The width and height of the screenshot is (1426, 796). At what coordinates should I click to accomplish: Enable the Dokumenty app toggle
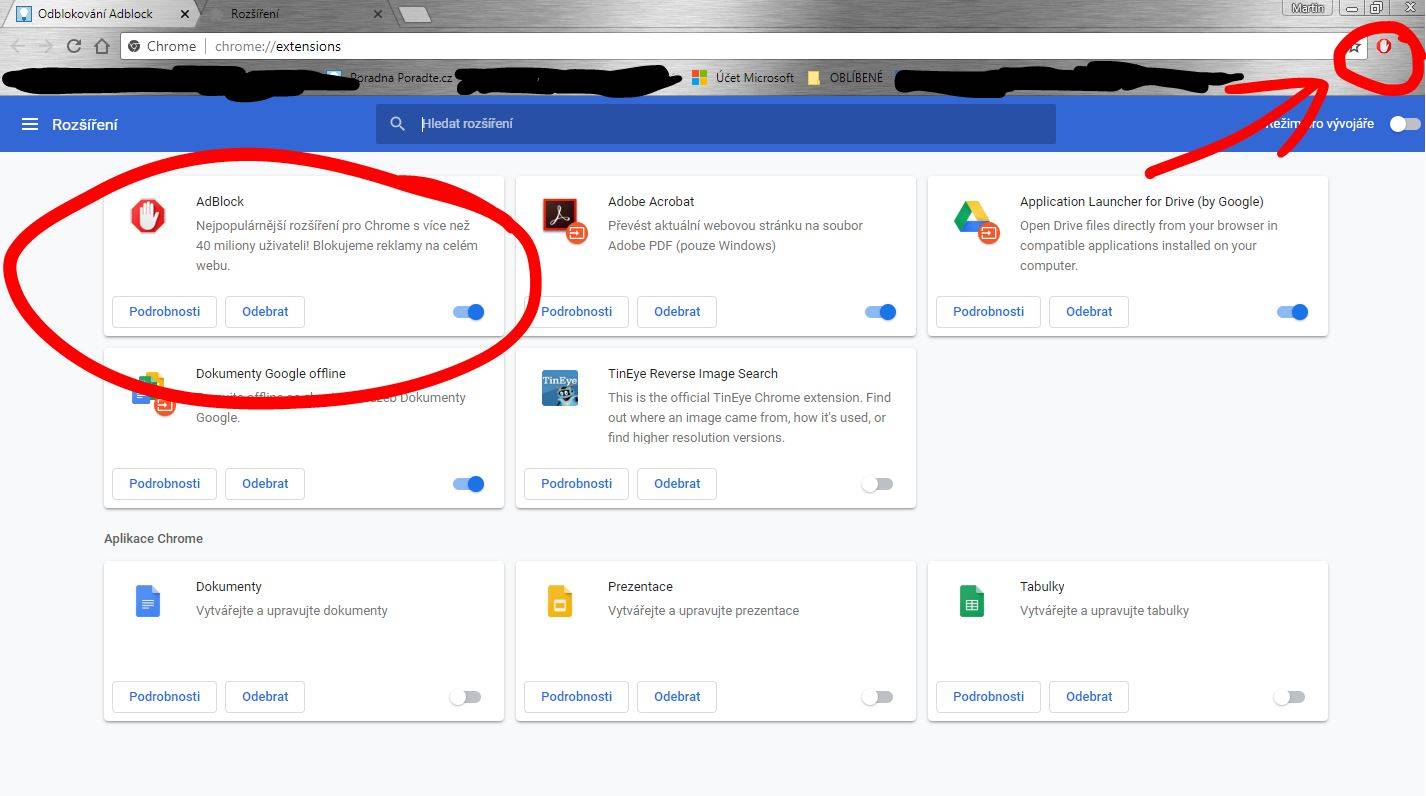pos(465,697)
